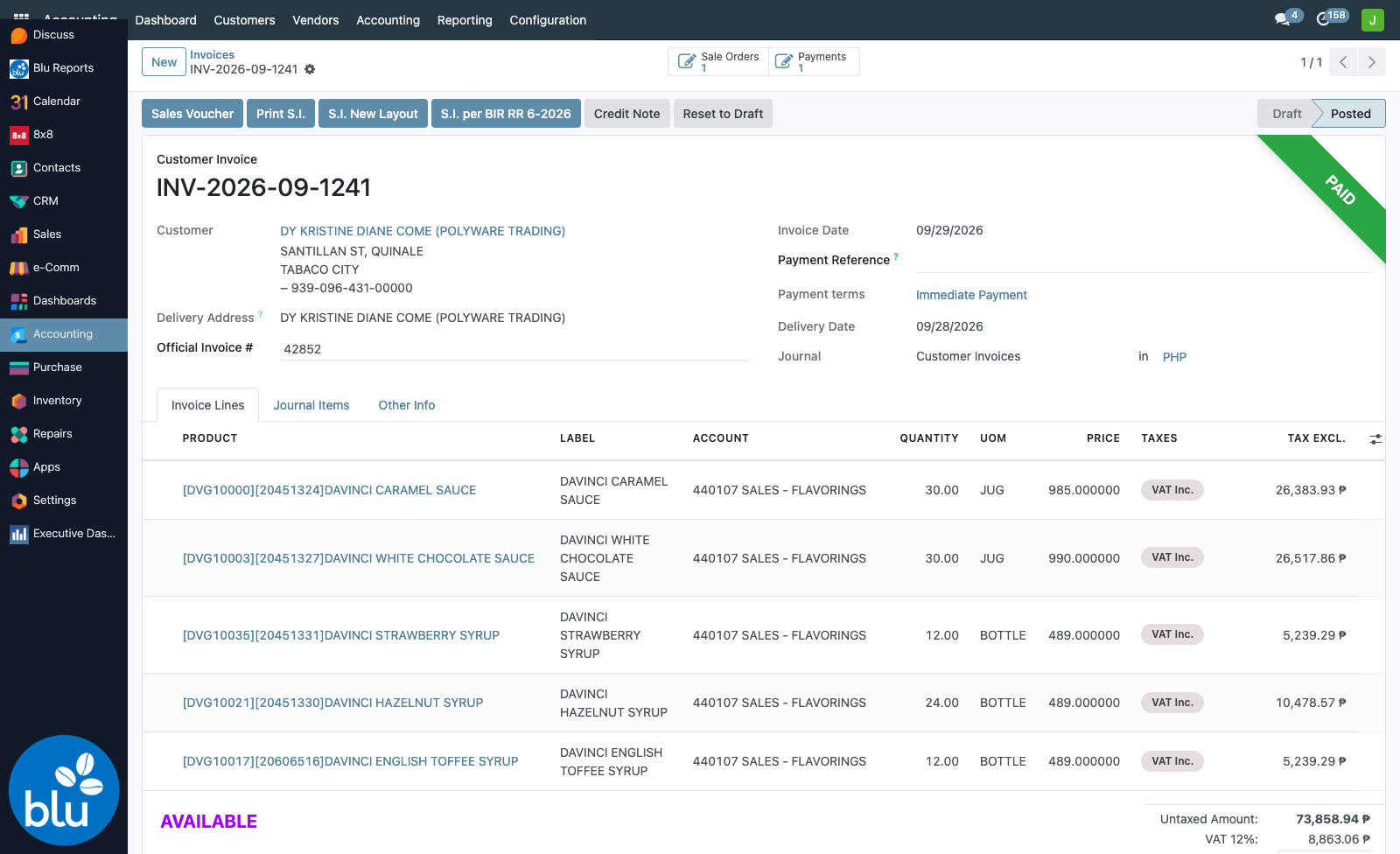1400x854 pixels.
Task: Switch to the Journal Items tab
Action: click(x=311, y=405)
